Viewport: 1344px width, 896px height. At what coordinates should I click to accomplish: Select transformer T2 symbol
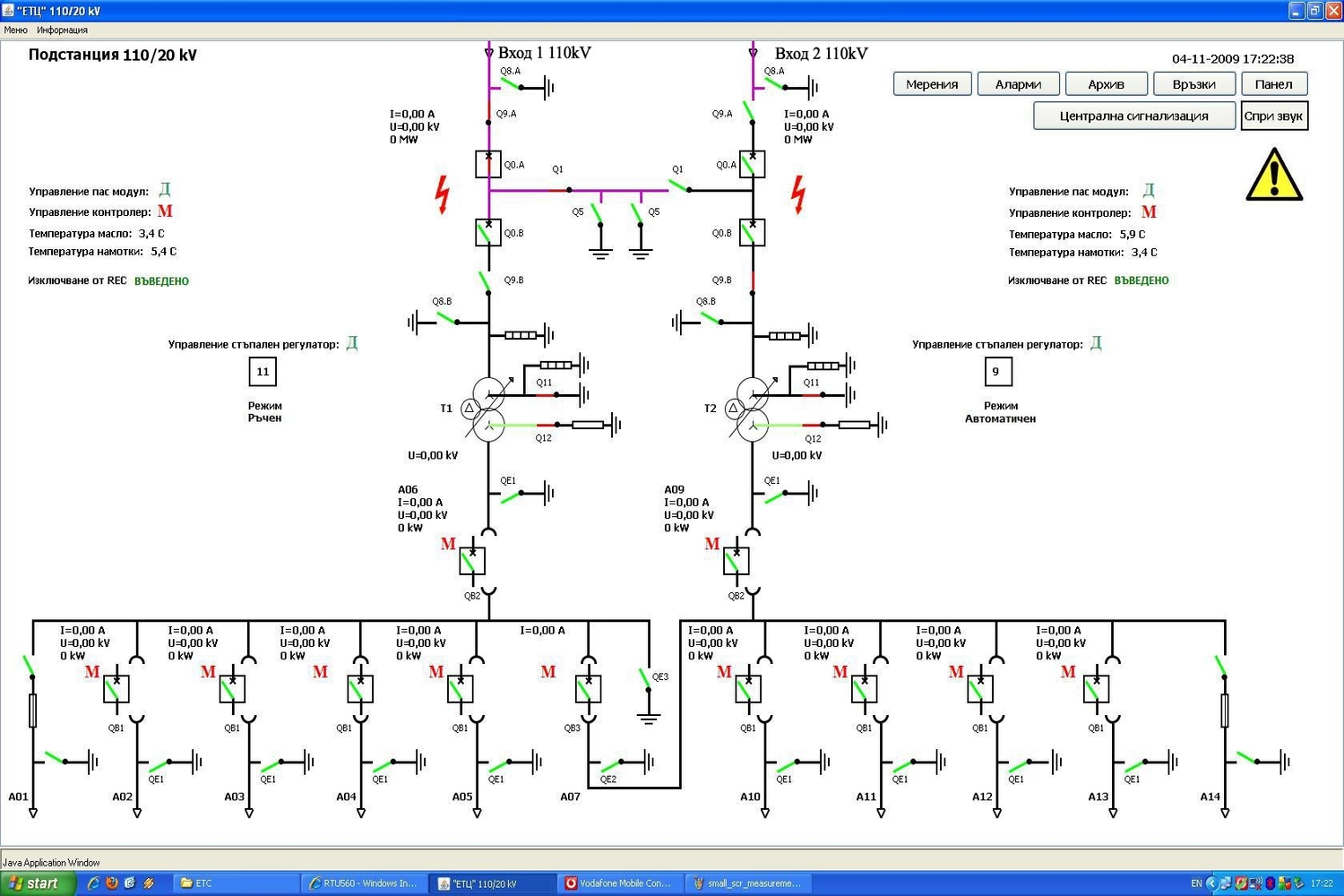click(752, 408)
